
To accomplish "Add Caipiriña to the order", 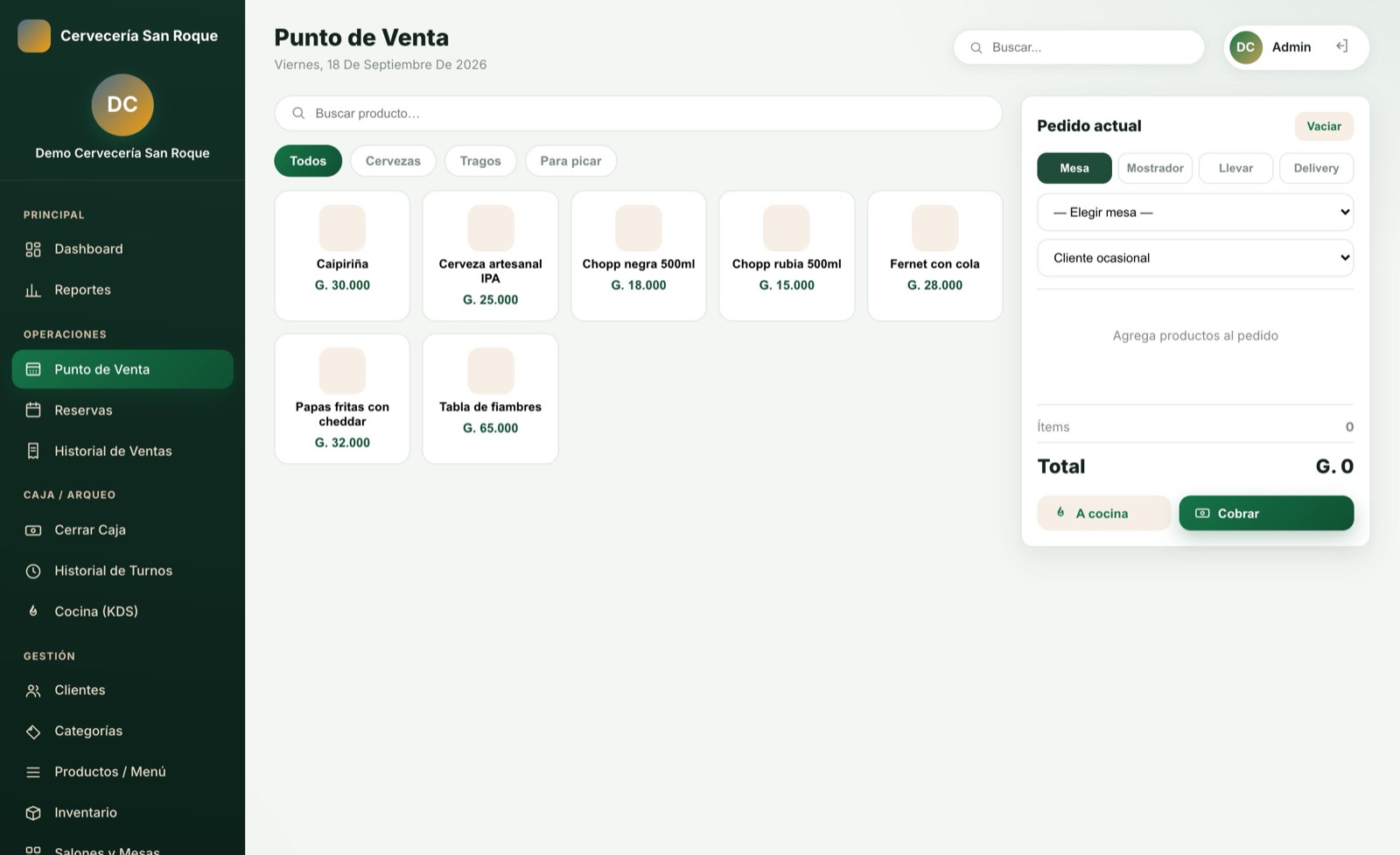I will pos(342,256).
